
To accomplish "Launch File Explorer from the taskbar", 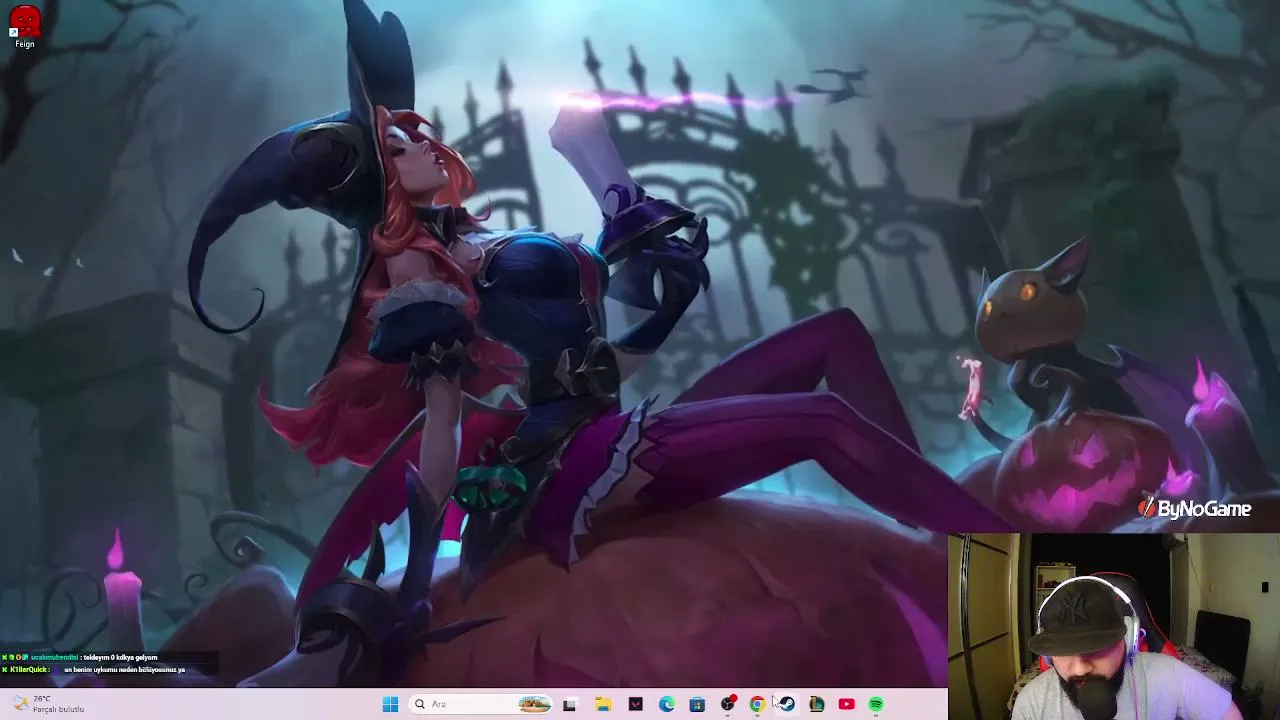I will click(x=603, y=704).
